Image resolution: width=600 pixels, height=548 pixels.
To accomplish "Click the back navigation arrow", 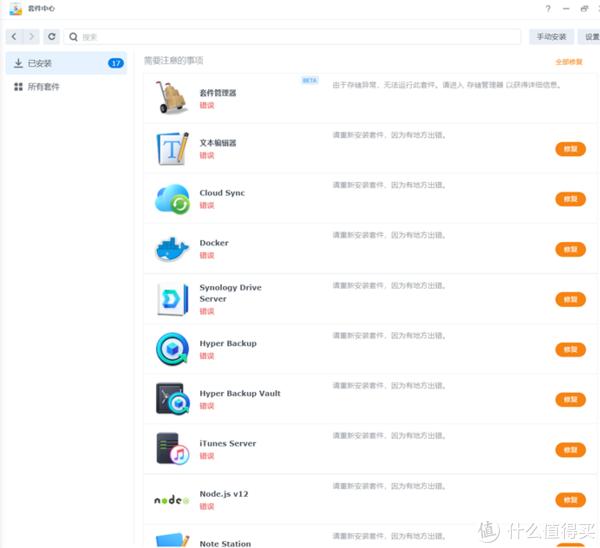I will [14, 37].
